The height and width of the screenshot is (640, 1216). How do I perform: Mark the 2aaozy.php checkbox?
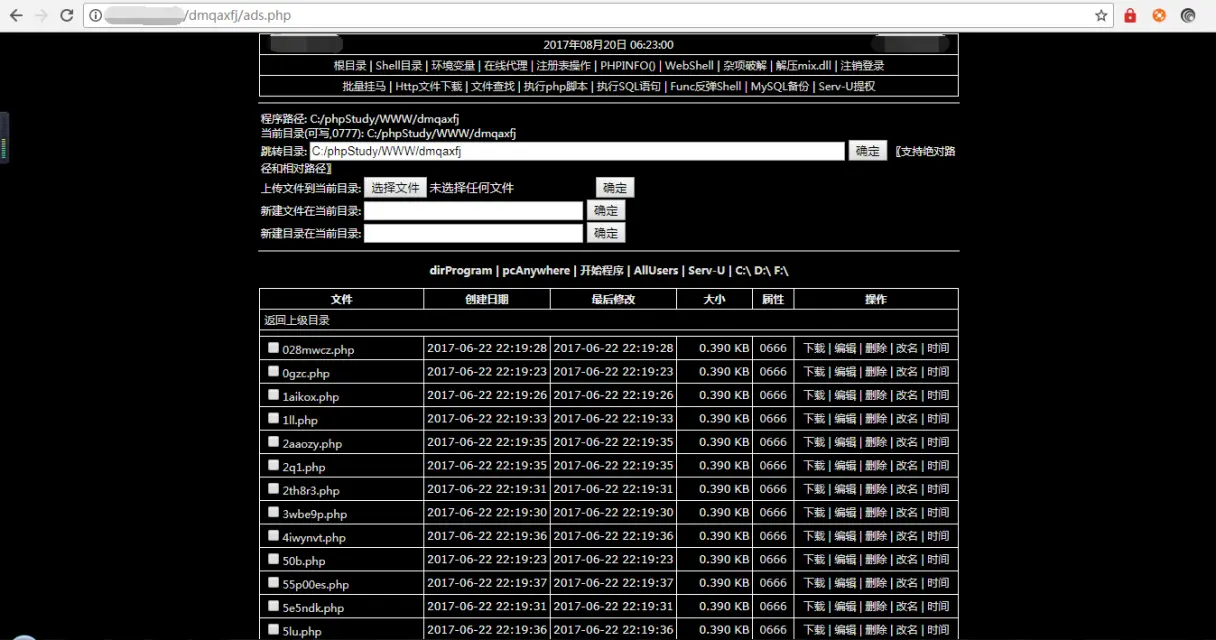274,442
